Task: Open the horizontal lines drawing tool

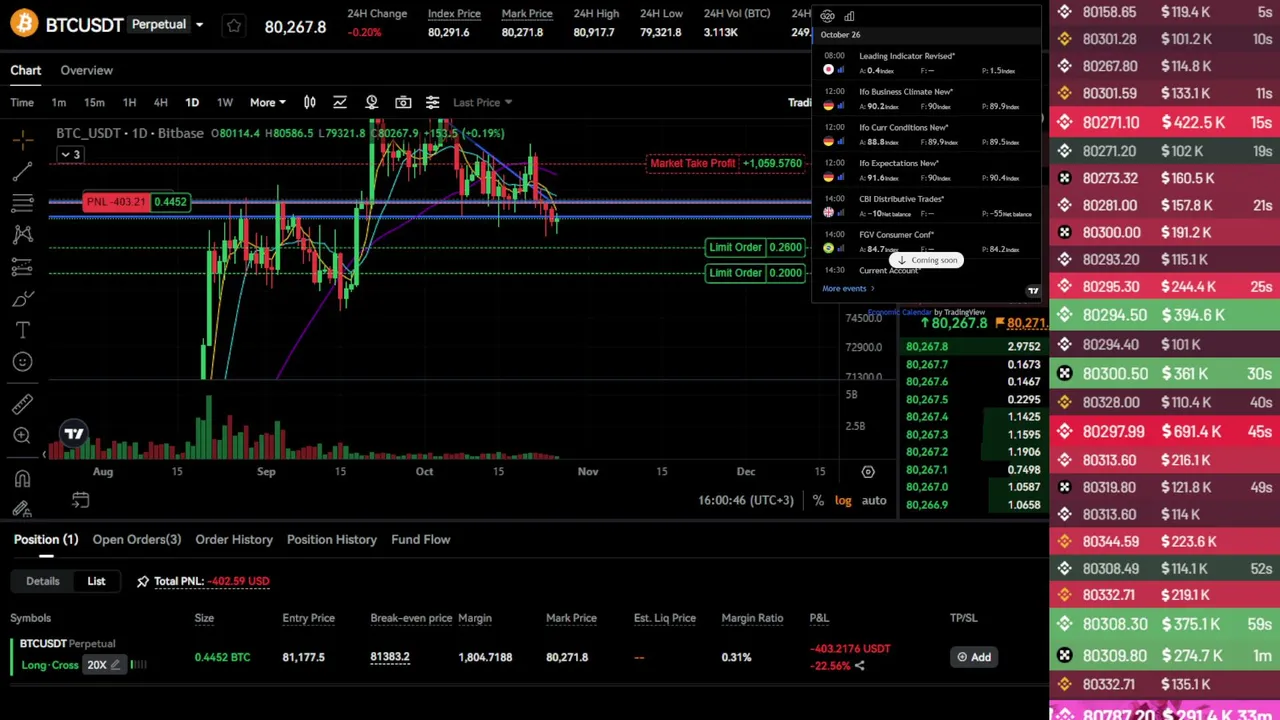Action: (x=23, y=203)
